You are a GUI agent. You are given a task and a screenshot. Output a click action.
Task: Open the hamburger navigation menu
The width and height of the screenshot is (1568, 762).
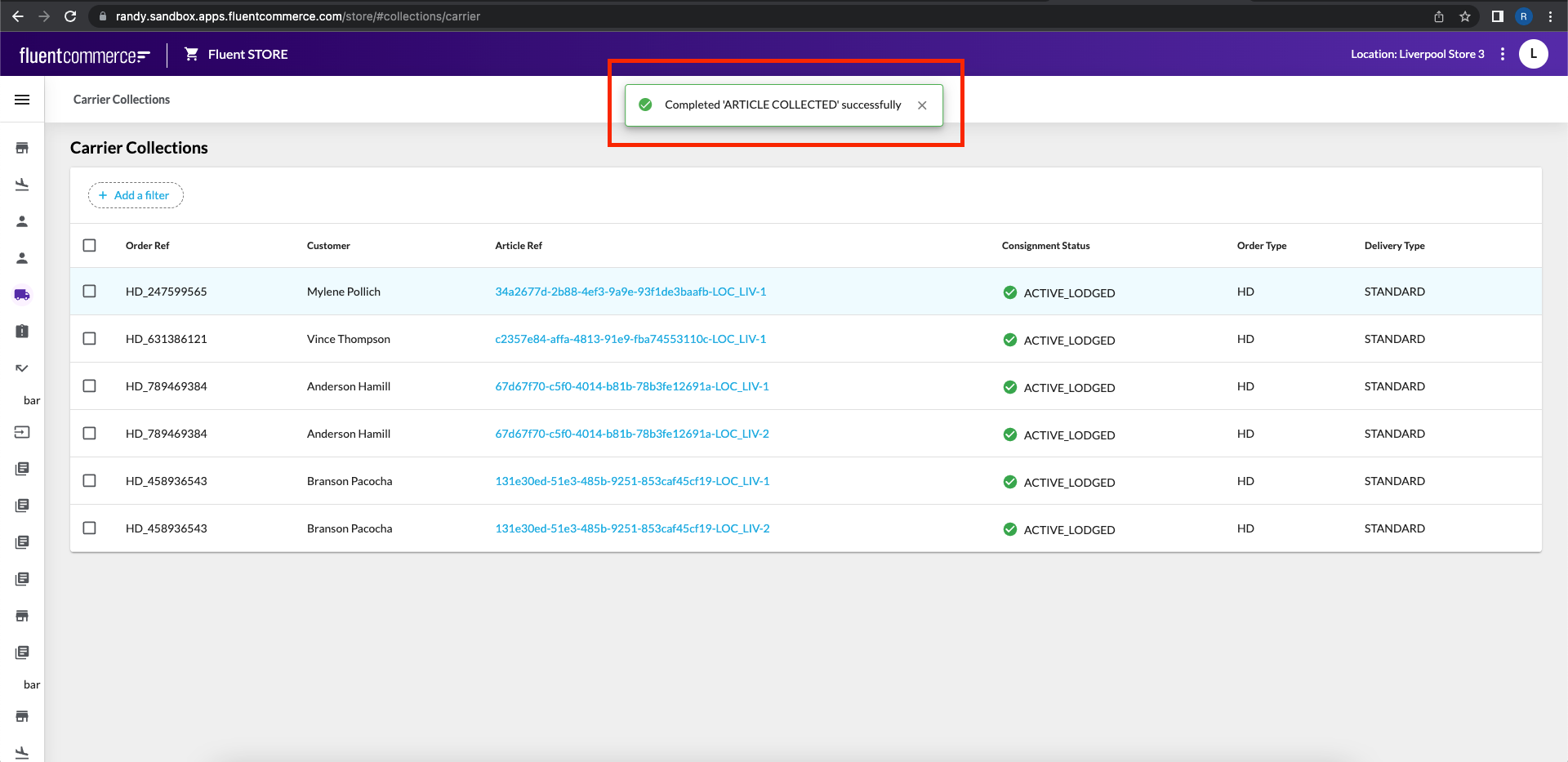[22, 100]
